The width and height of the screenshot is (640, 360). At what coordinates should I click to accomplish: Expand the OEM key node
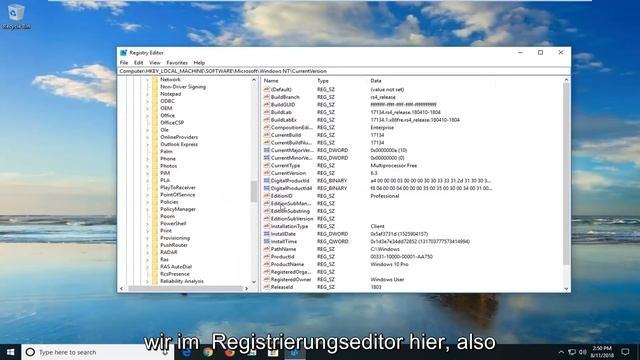147,108
